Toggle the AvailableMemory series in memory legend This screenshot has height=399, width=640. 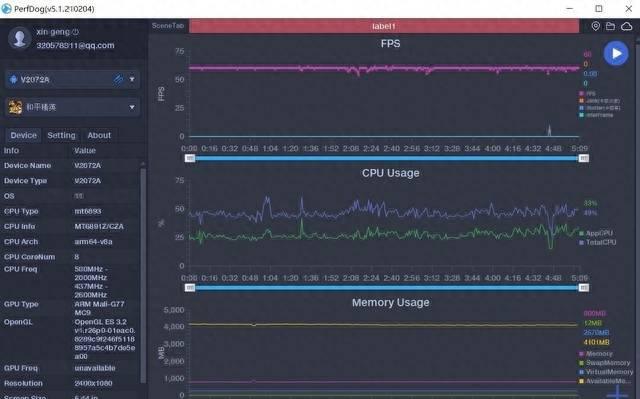[605, 381]
